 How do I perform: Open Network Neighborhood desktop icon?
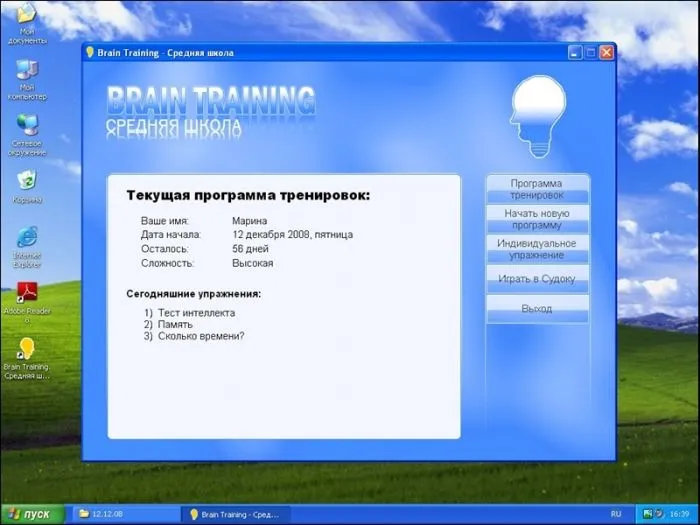click(27, 135)
